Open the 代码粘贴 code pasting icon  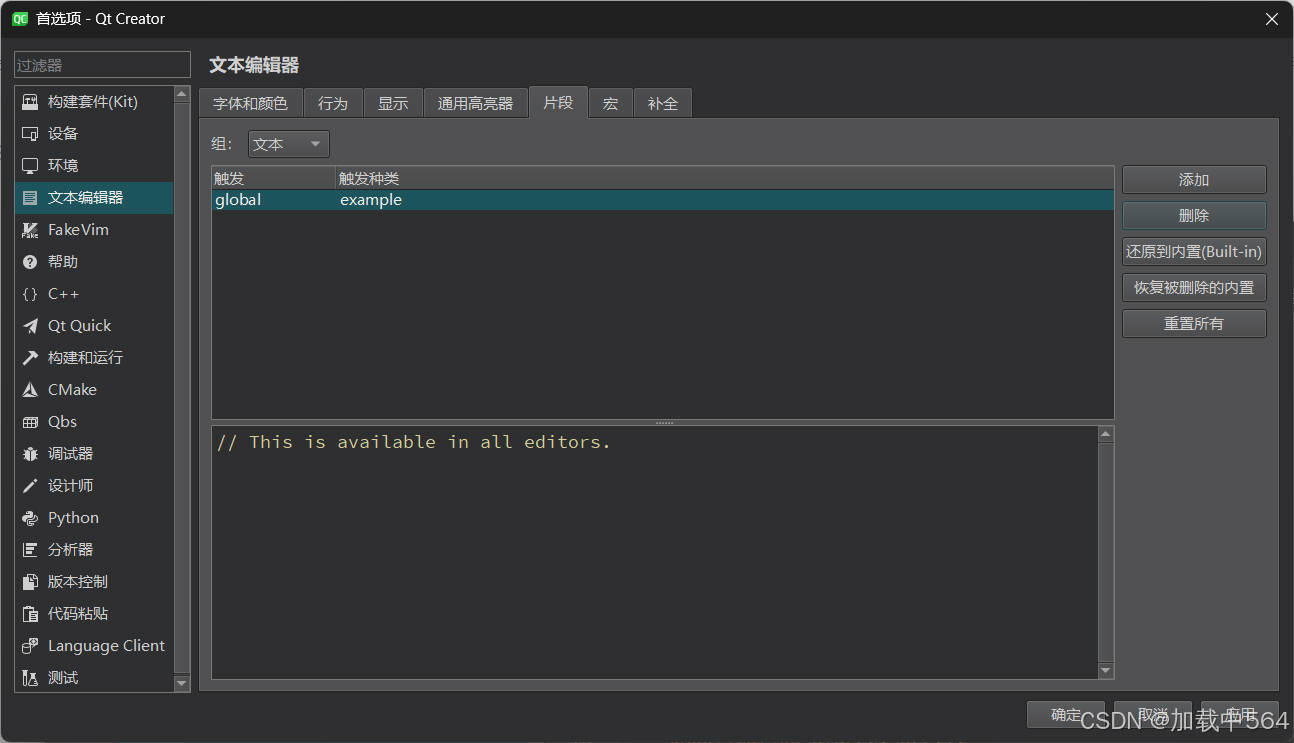[x=30, y=614]
